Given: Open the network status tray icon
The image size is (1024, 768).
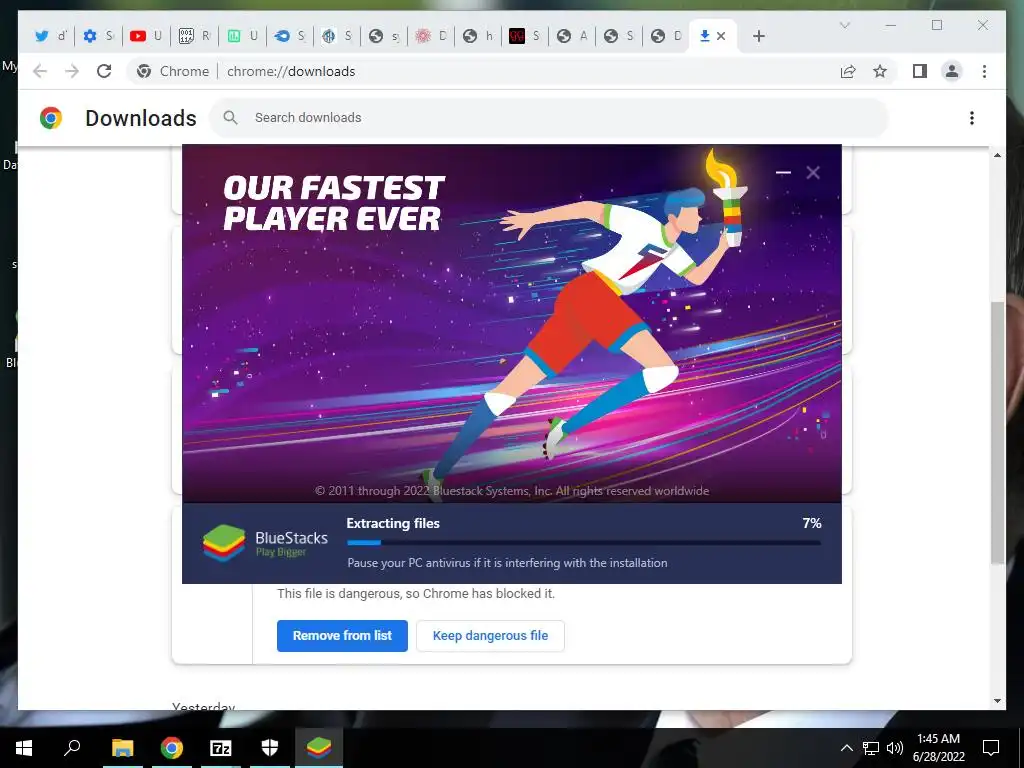Looking at the screenshot, I should pos(871,748).
